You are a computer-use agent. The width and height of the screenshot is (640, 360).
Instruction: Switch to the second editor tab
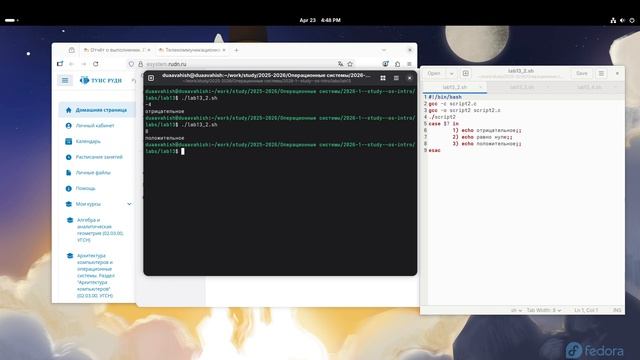522,87
